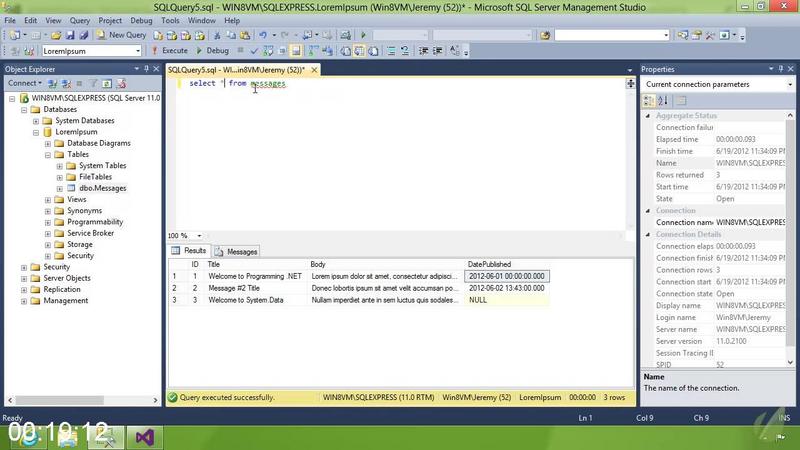Image resolution: width=800 pixels, height=450 pixels.
Task: Close the SQLQuery5.sql tab
Action: click(314, 70)
